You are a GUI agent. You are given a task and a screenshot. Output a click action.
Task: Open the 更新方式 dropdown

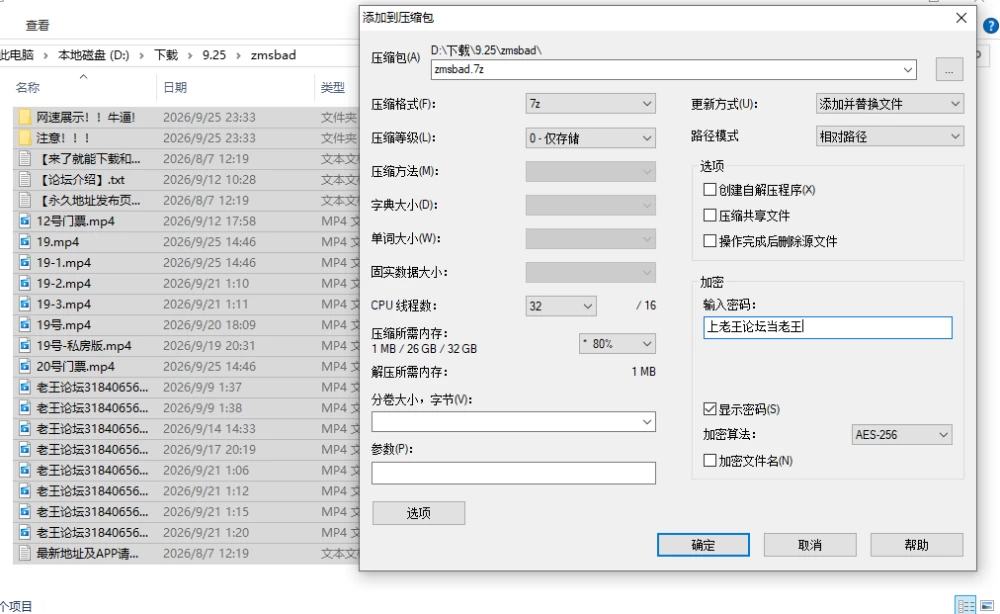coord(890,103)
